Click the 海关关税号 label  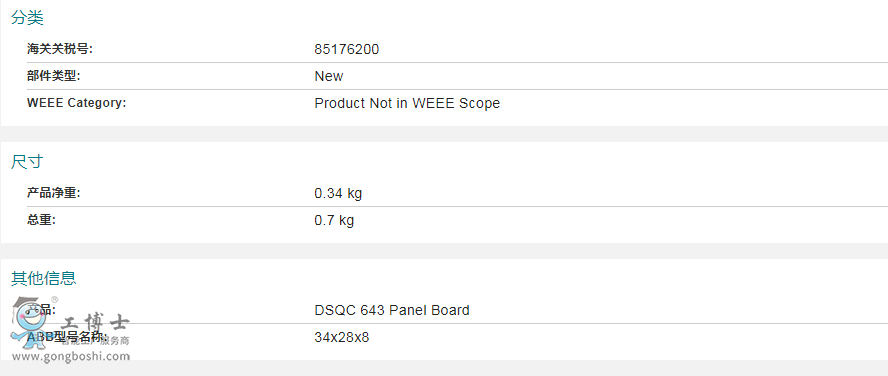59,49
